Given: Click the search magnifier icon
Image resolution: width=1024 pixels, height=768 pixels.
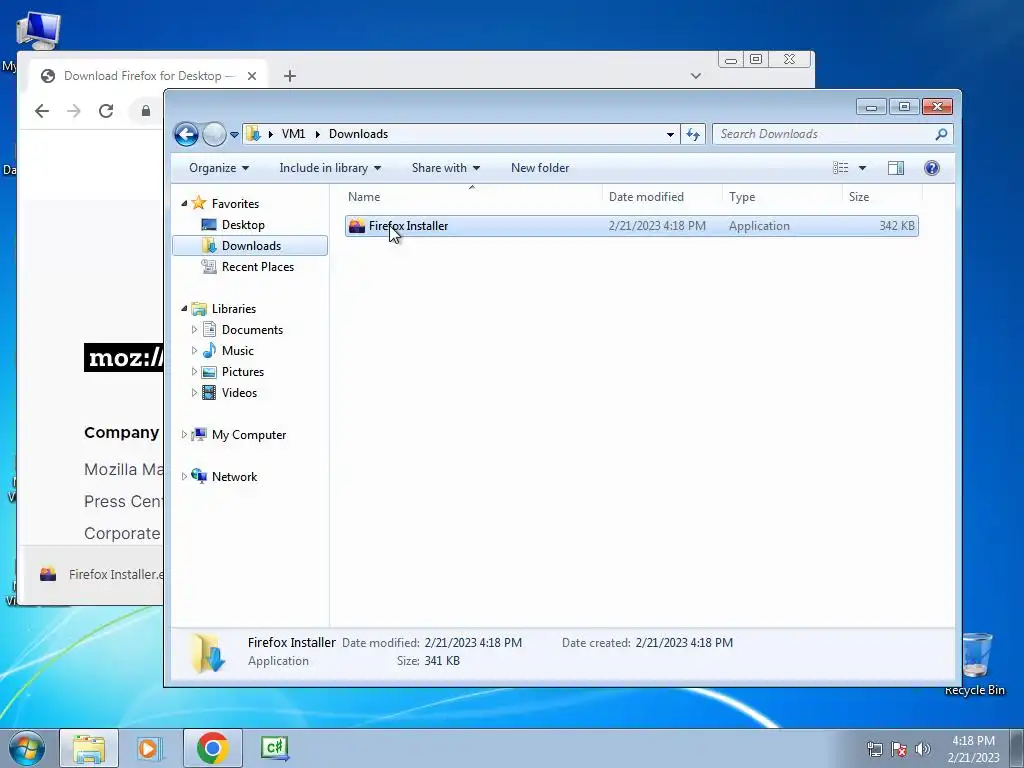Looking at the screenshot, I should (941, 134).
